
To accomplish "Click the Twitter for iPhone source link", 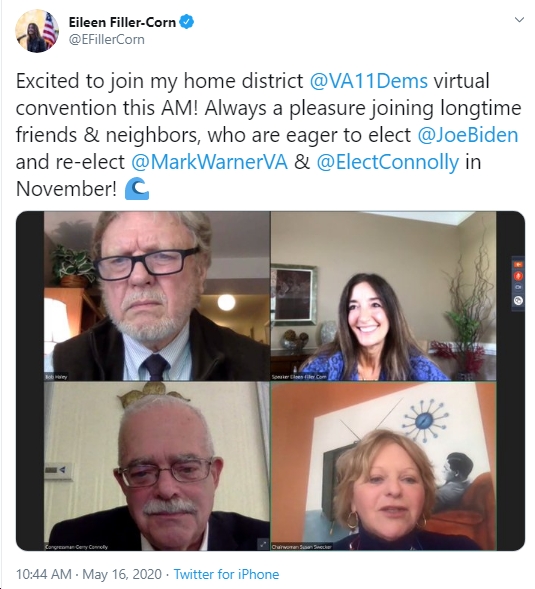I will [x=227, y=574].
